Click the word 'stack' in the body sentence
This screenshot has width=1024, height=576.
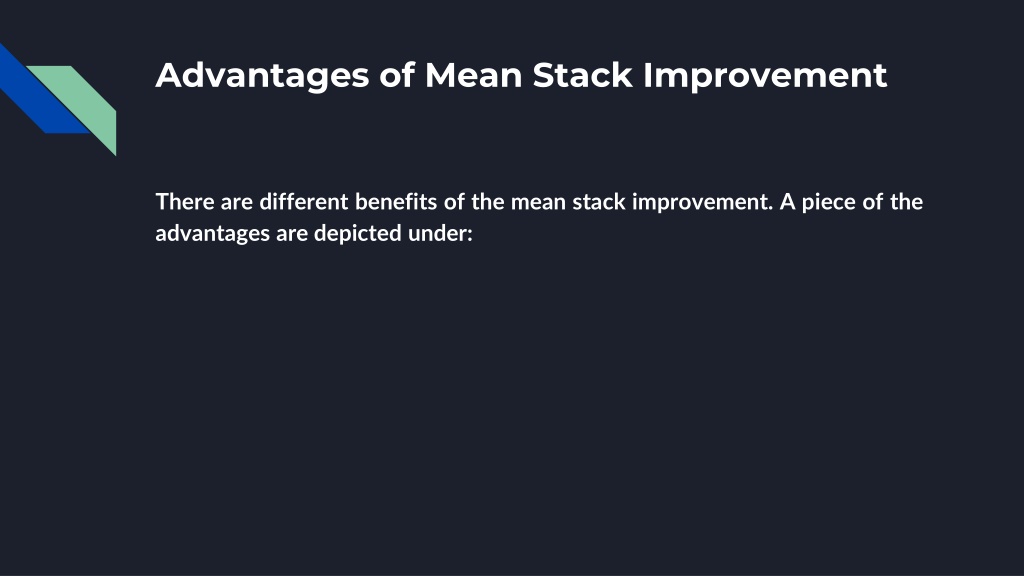pos(599,202)
